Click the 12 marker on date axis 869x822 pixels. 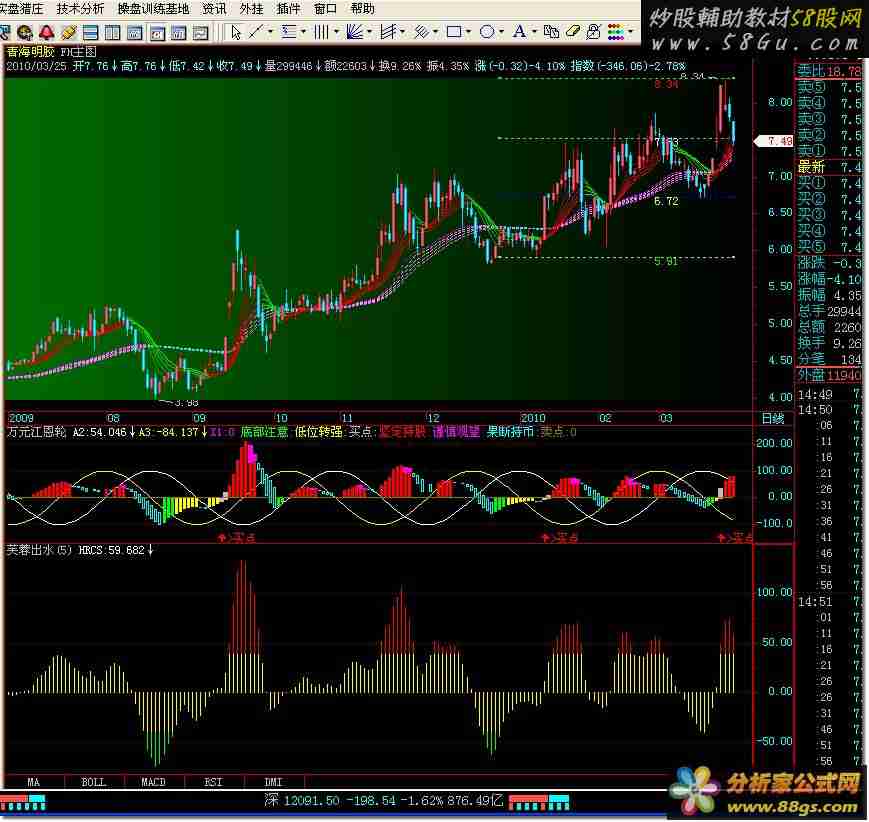[432, 418]
